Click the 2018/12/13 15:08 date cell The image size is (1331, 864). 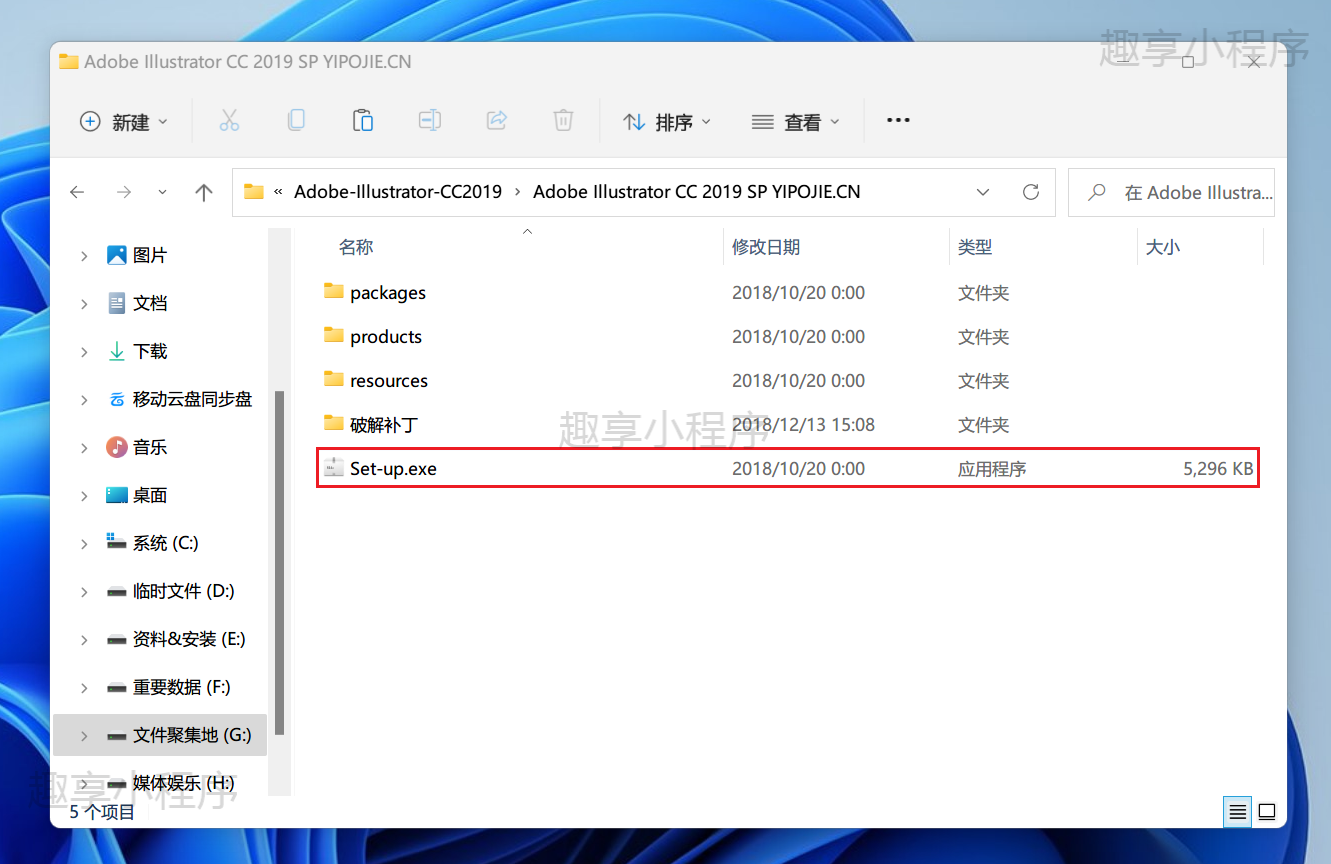pyautogui.click(x=803, y=424)
